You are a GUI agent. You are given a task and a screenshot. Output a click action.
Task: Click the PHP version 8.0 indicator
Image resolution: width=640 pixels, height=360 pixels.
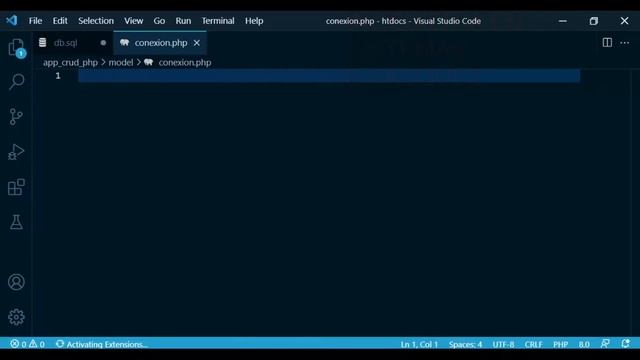tap(584, 344)
